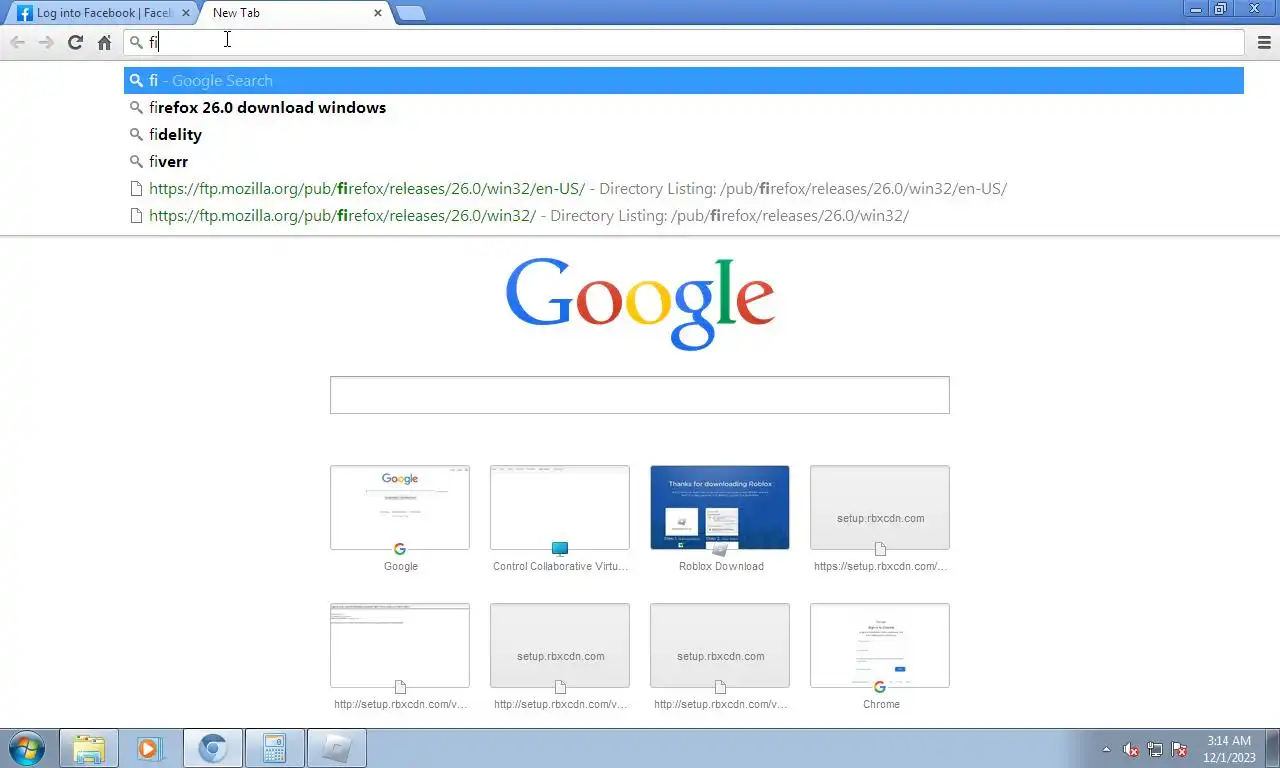Click the Google favicon under the Chrome thumbnail
This screenshot has height=768, width=1280.
click(x=880, y=687)
